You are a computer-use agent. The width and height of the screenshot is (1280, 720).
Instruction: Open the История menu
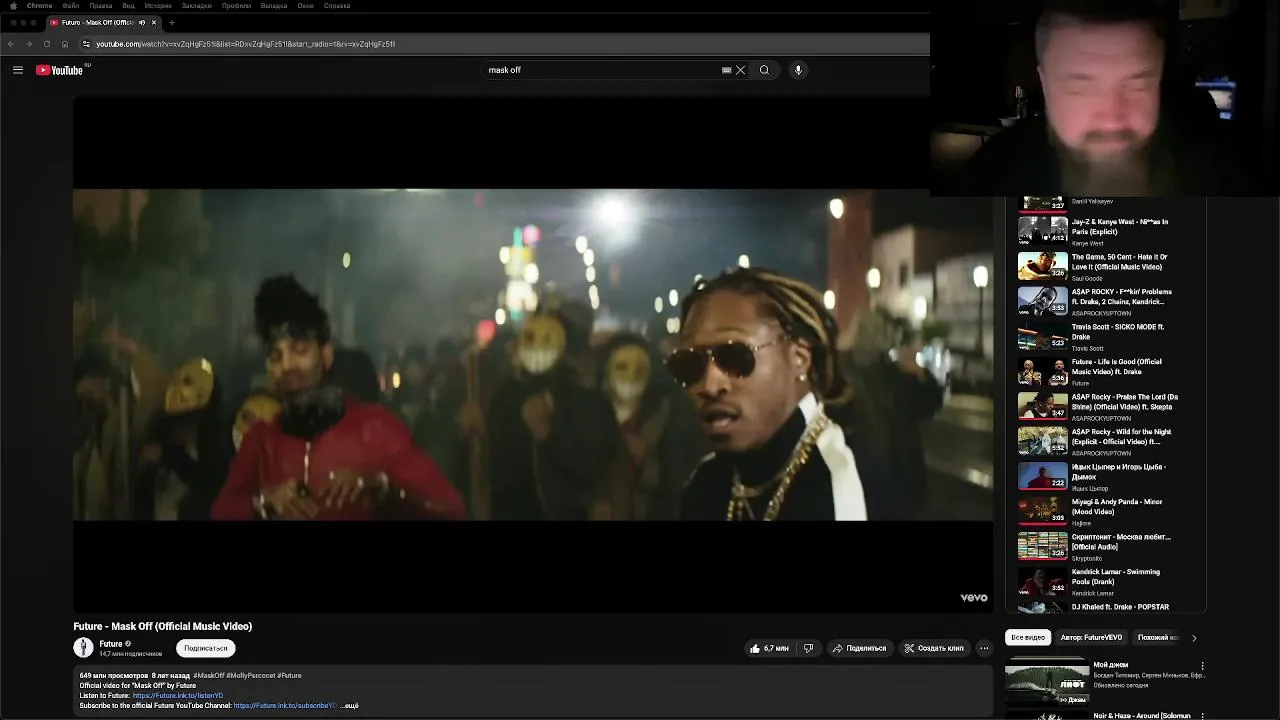pos(158,6)
